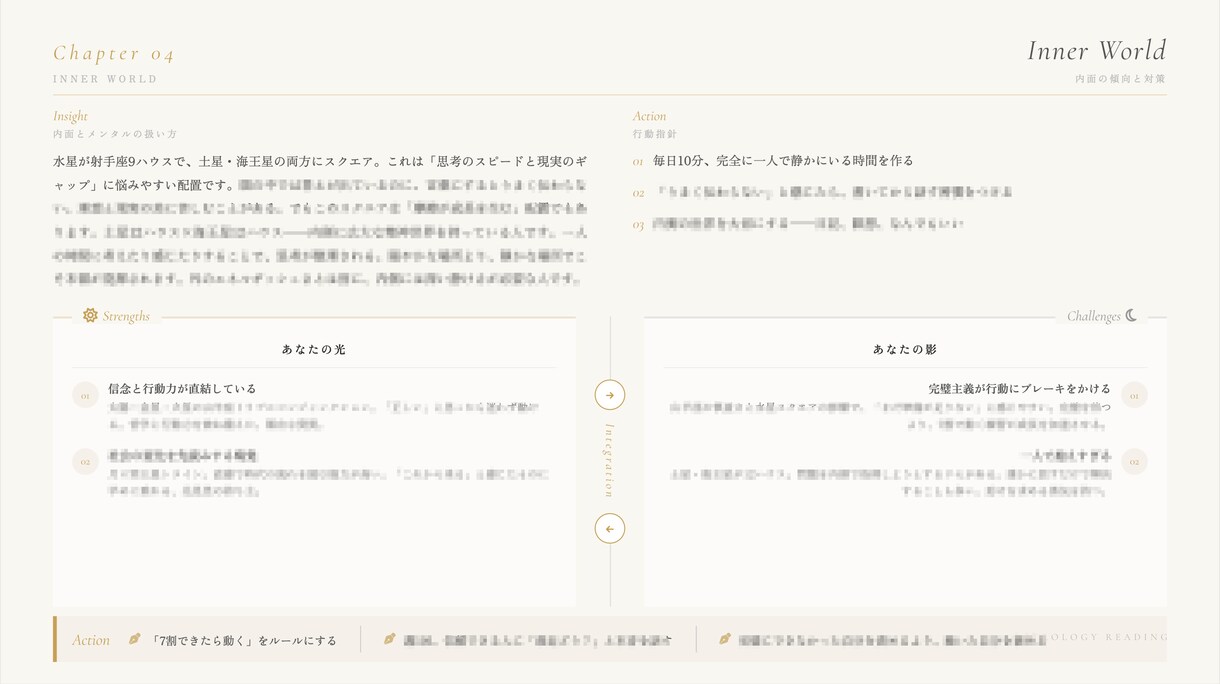Click the gear-like Strengths sun icon
The width and height of the screenshot is (1220, 684).
pos(90,315)
